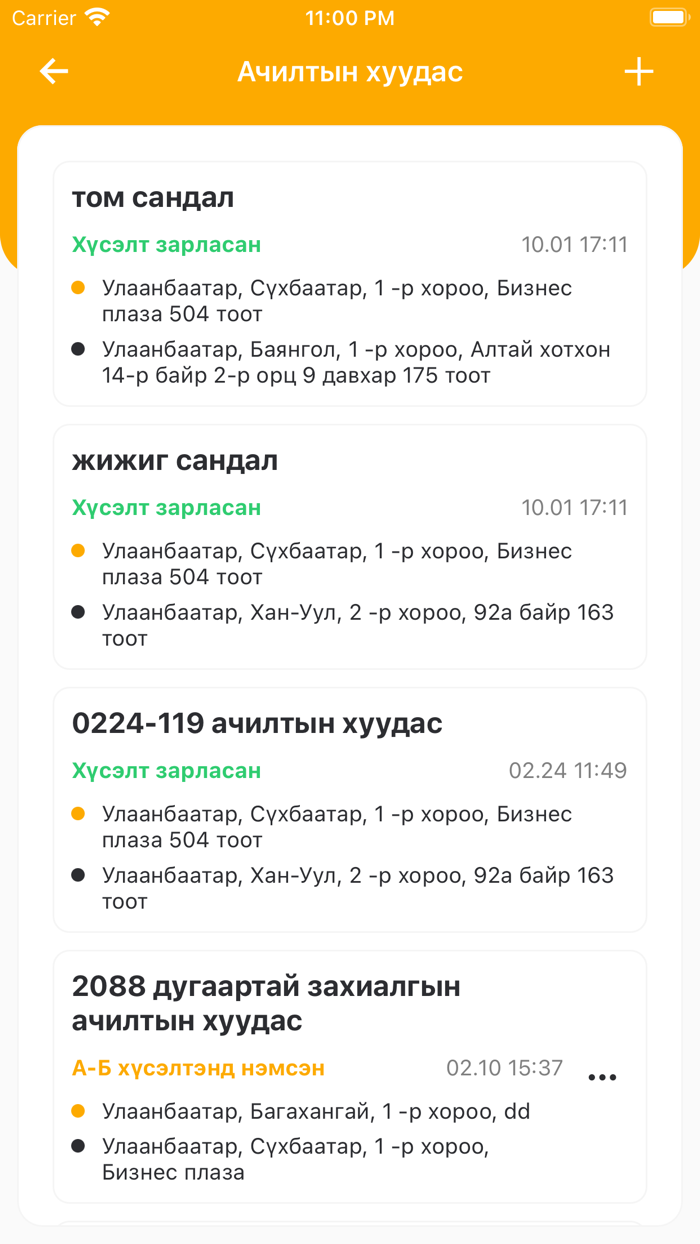Viewport: 700px width, 1244px height.
Task: Tap Хүсэлт зарласан status on том сандал
Action: click(x=166, y=245)
